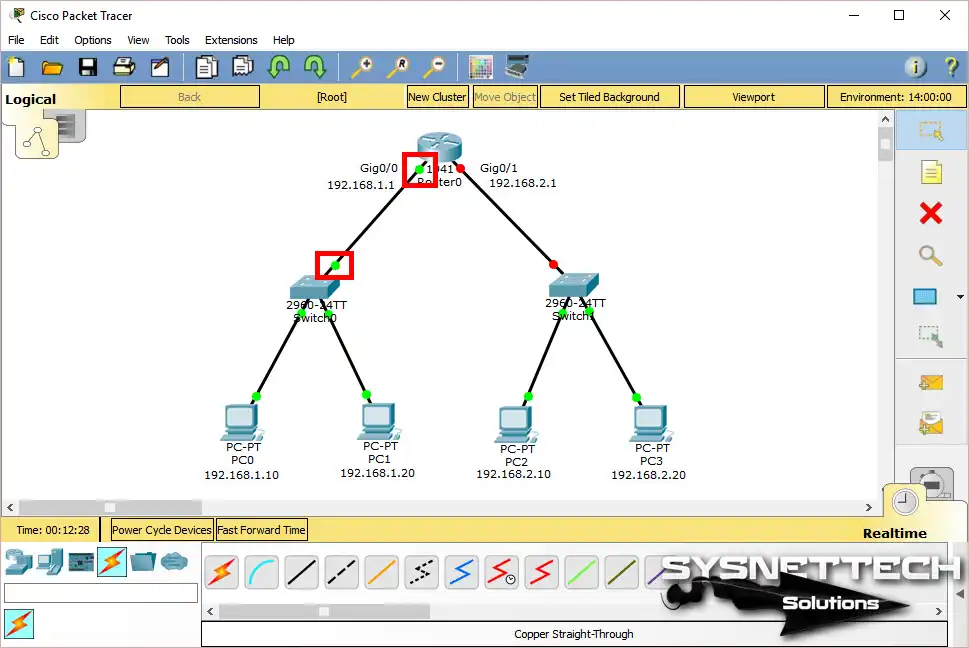This screenshot has height=648, width=969.
Task: Open the Edit menu
Action: [49, 40]
